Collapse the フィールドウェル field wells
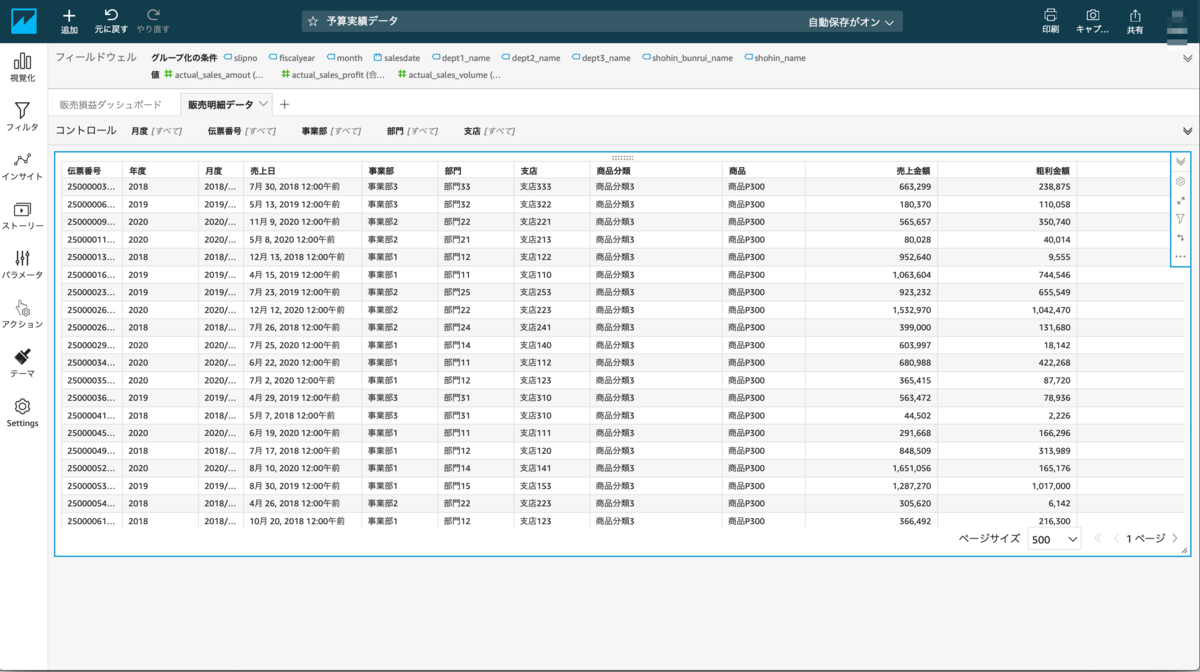1200x672 pixels. (x=1187, y=59)
